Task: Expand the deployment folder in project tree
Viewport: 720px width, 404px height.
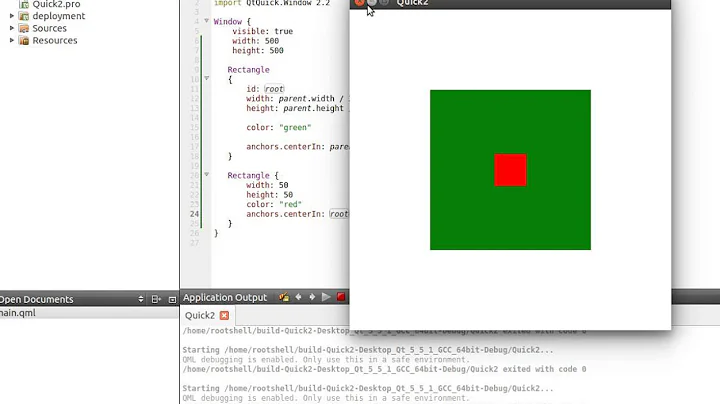Action: (x=12, y=16)
